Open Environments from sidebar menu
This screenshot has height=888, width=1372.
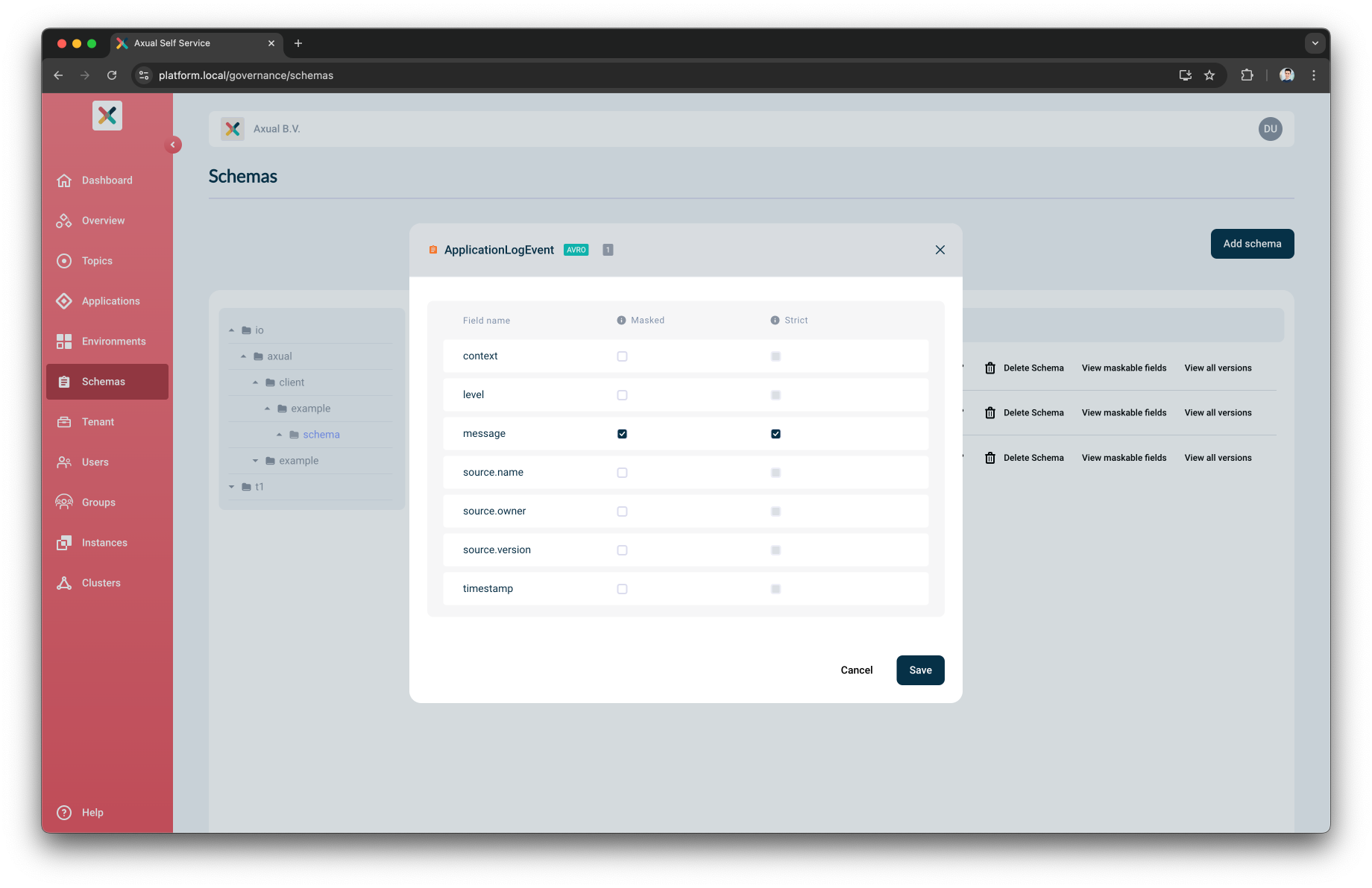pos(107,341)
